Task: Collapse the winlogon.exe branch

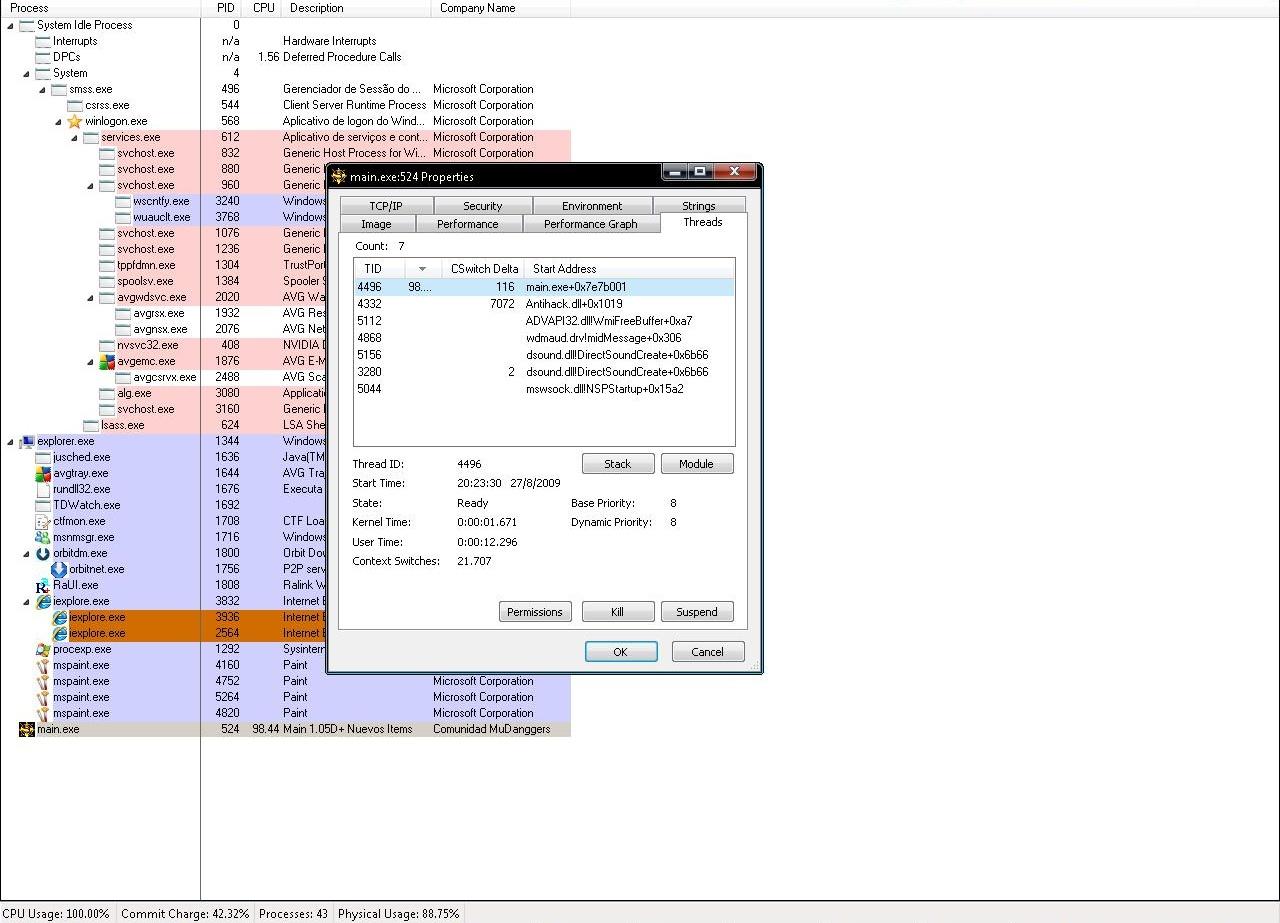Action: tap(59, 121)
